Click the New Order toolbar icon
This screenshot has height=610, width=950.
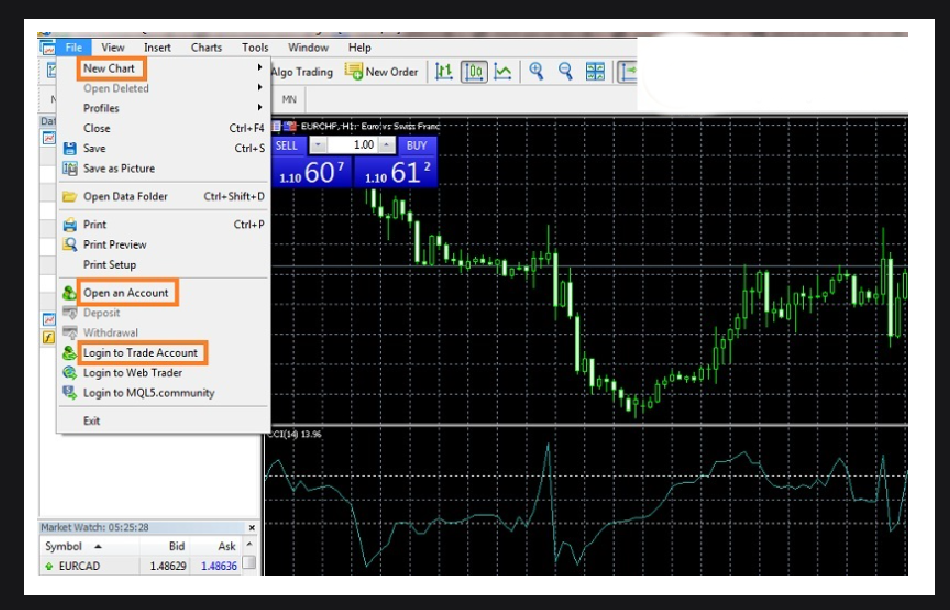tap(353, 71)
